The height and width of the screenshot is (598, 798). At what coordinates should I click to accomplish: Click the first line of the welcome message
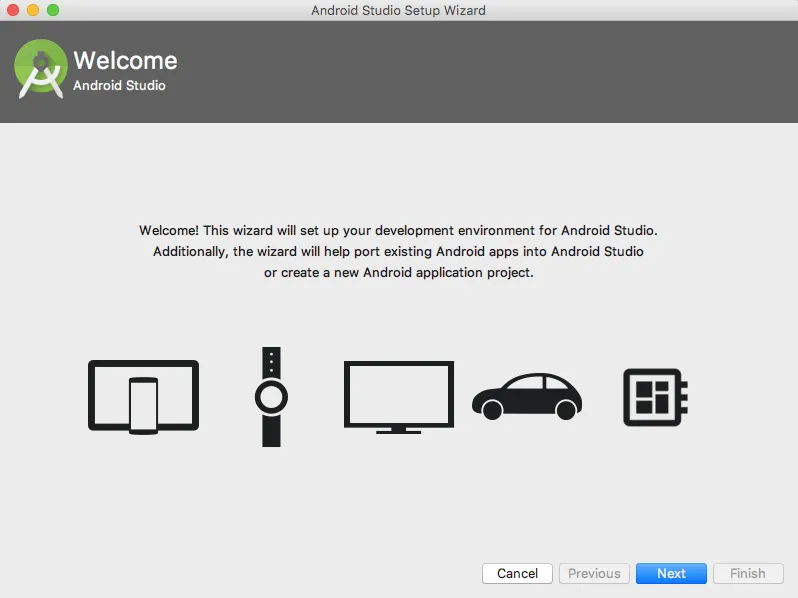[398, 230]
